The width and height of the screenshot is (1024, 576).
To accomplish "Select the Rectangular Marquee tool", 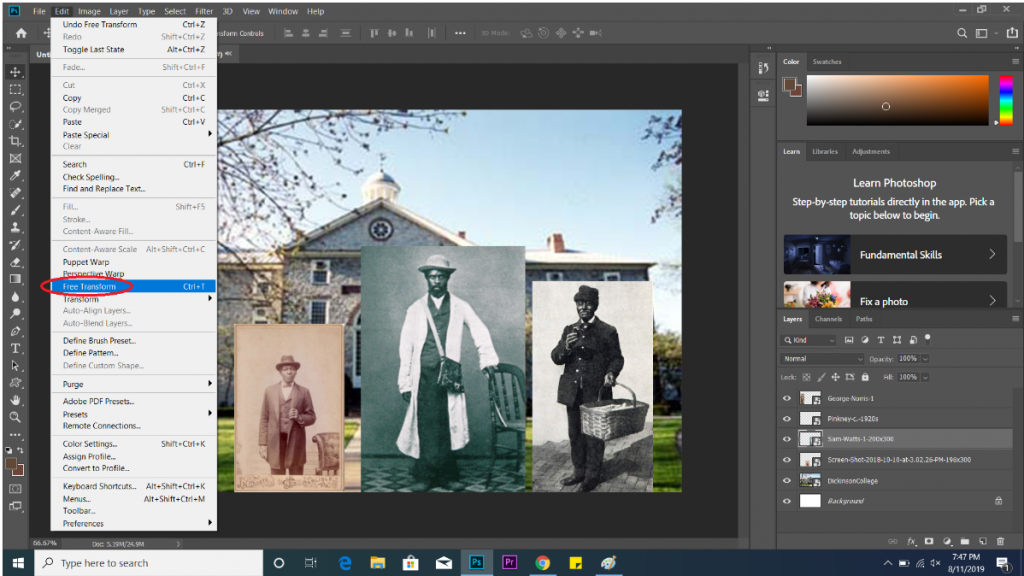I will click(x=15, y=89).
